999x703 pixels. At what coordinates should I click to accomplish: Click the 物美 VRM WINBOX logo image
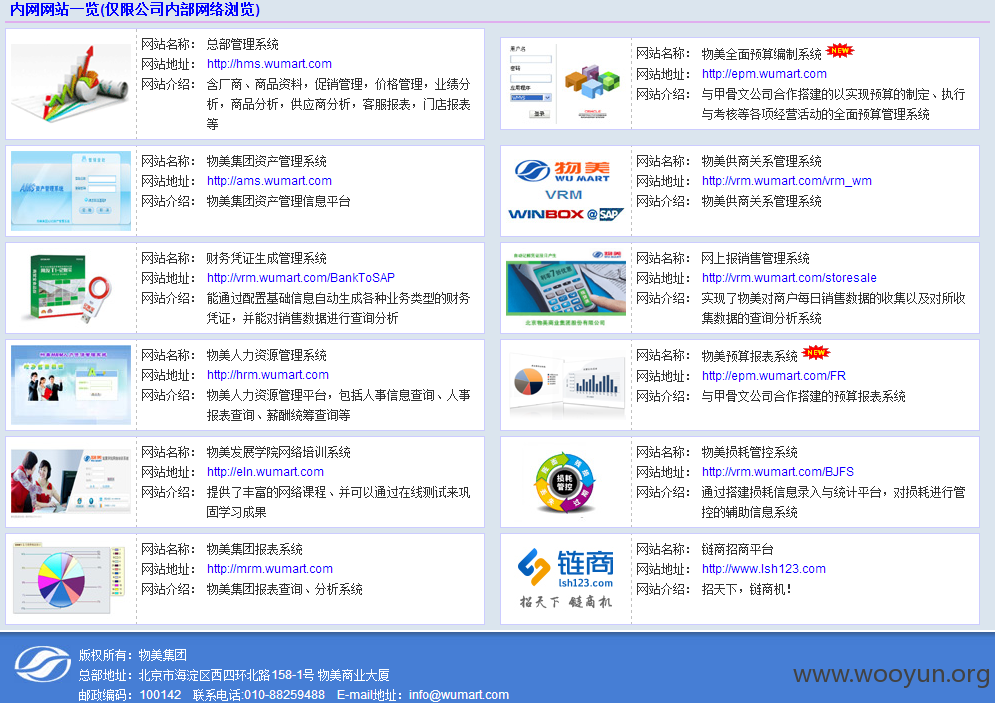pyautogui.click(x=566, y=191)
